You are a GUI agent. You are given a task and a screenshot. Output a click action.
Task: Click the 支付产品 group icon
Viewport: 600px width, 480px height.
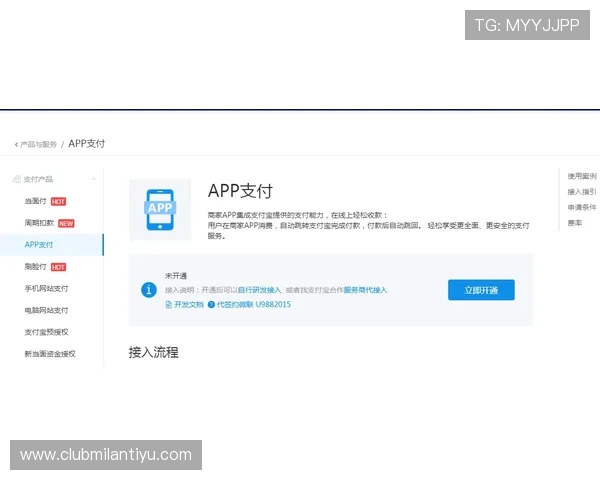point(16,179)
